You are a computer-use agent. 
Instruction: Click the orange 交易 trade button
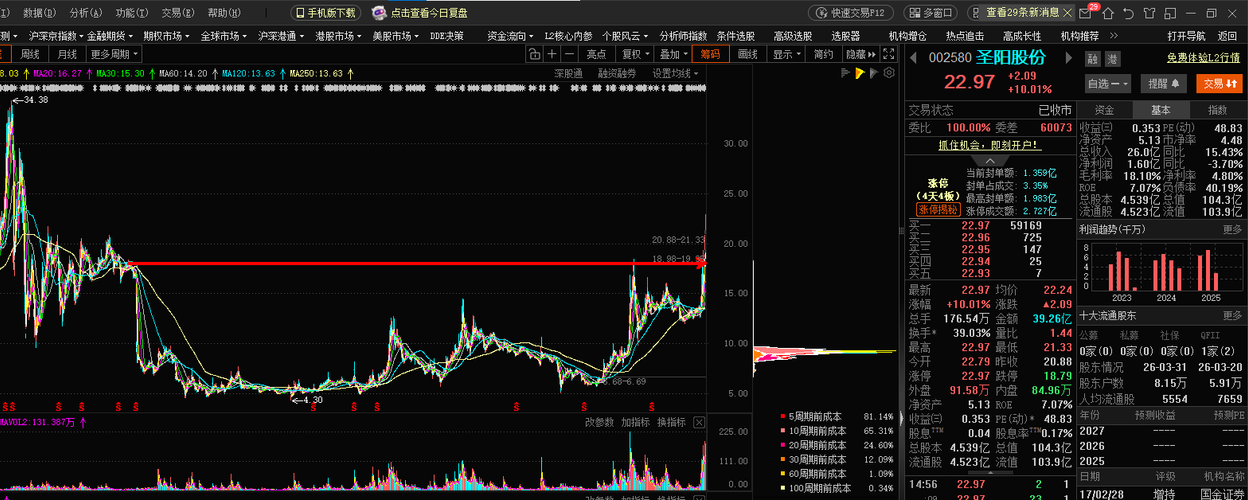click(1219, 84)
